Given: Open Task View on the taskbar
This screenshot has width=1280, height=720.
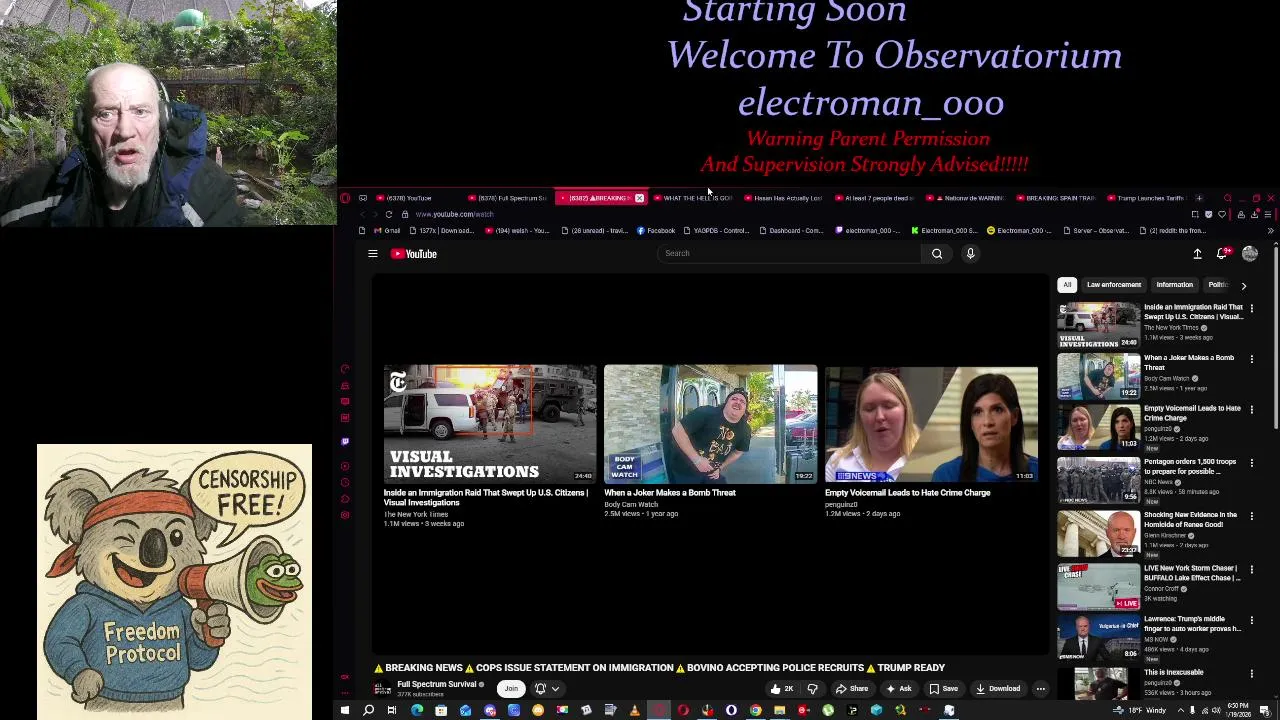Looking at the screenshot, I should pyautogui.click(x=392, y=711).
